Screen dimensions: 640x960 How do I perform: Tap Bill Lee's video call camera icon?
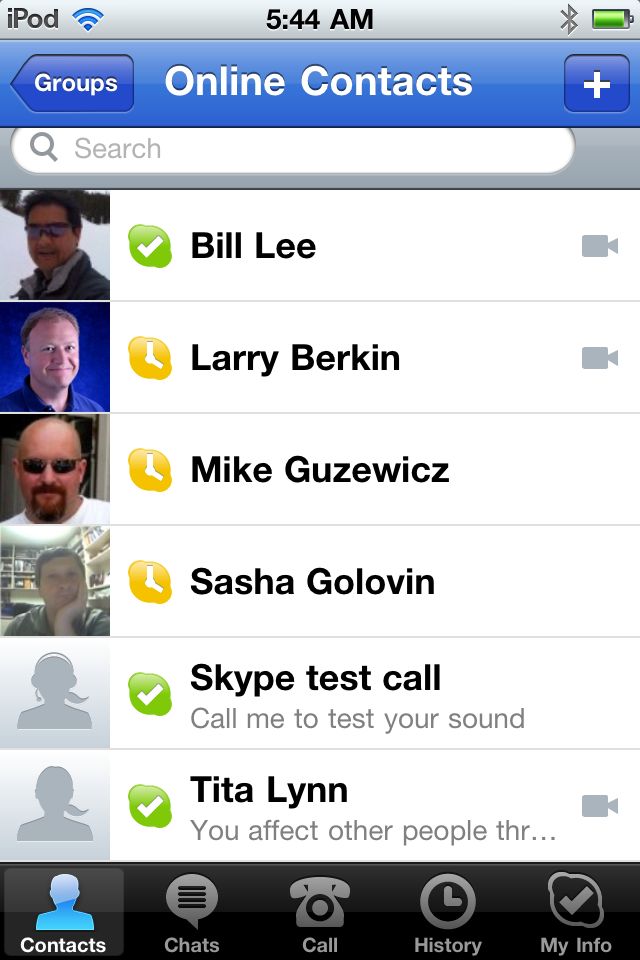click(600, 246)
